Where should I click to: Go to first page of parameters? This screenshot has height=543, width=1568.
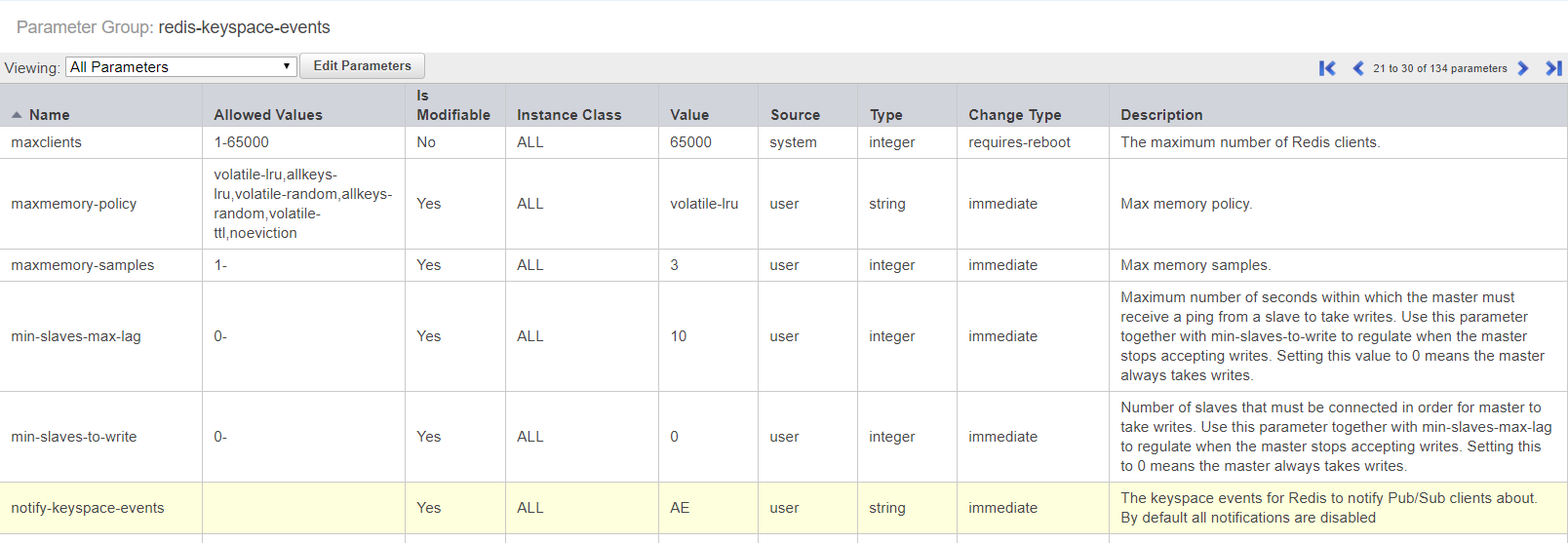pyautogui.click(x=1327, y=68)
